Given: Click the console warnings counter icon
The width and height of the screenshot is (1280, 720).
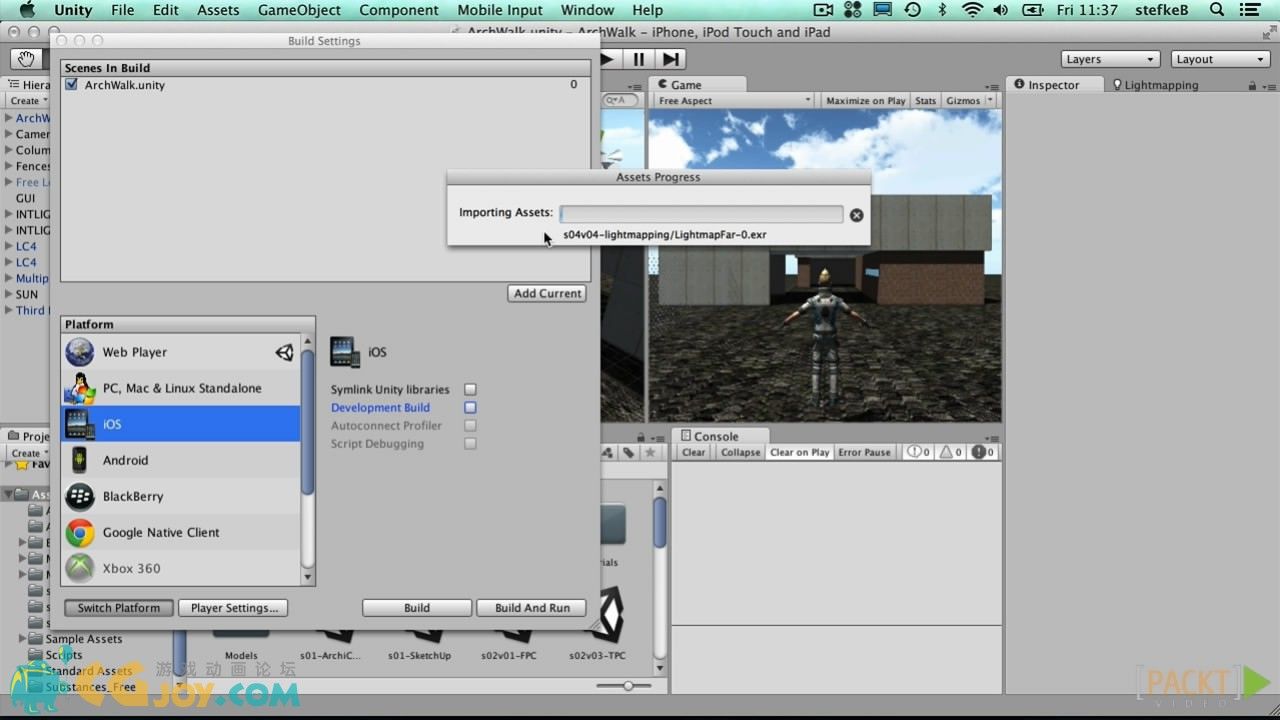Looking at the screenshot, I should (950, 452).
